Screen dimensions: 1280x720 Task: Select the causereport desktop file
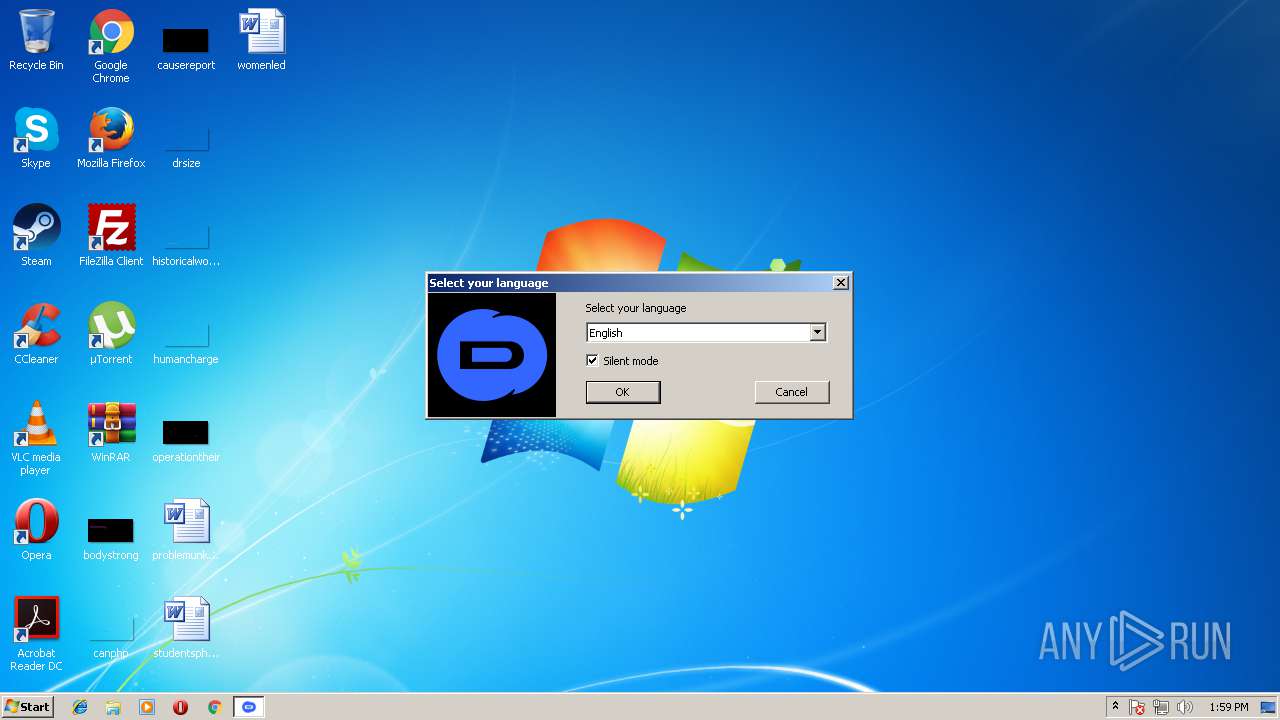tap(186, 46)
